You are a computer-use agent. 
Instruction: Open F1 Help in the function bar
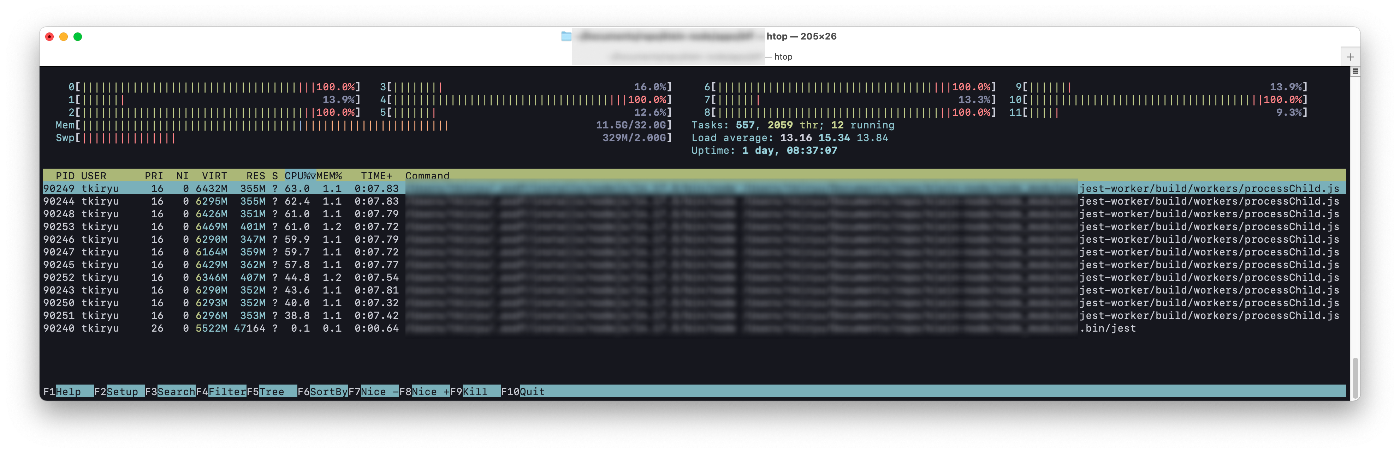pyautogui.click(x=68, y=391)
